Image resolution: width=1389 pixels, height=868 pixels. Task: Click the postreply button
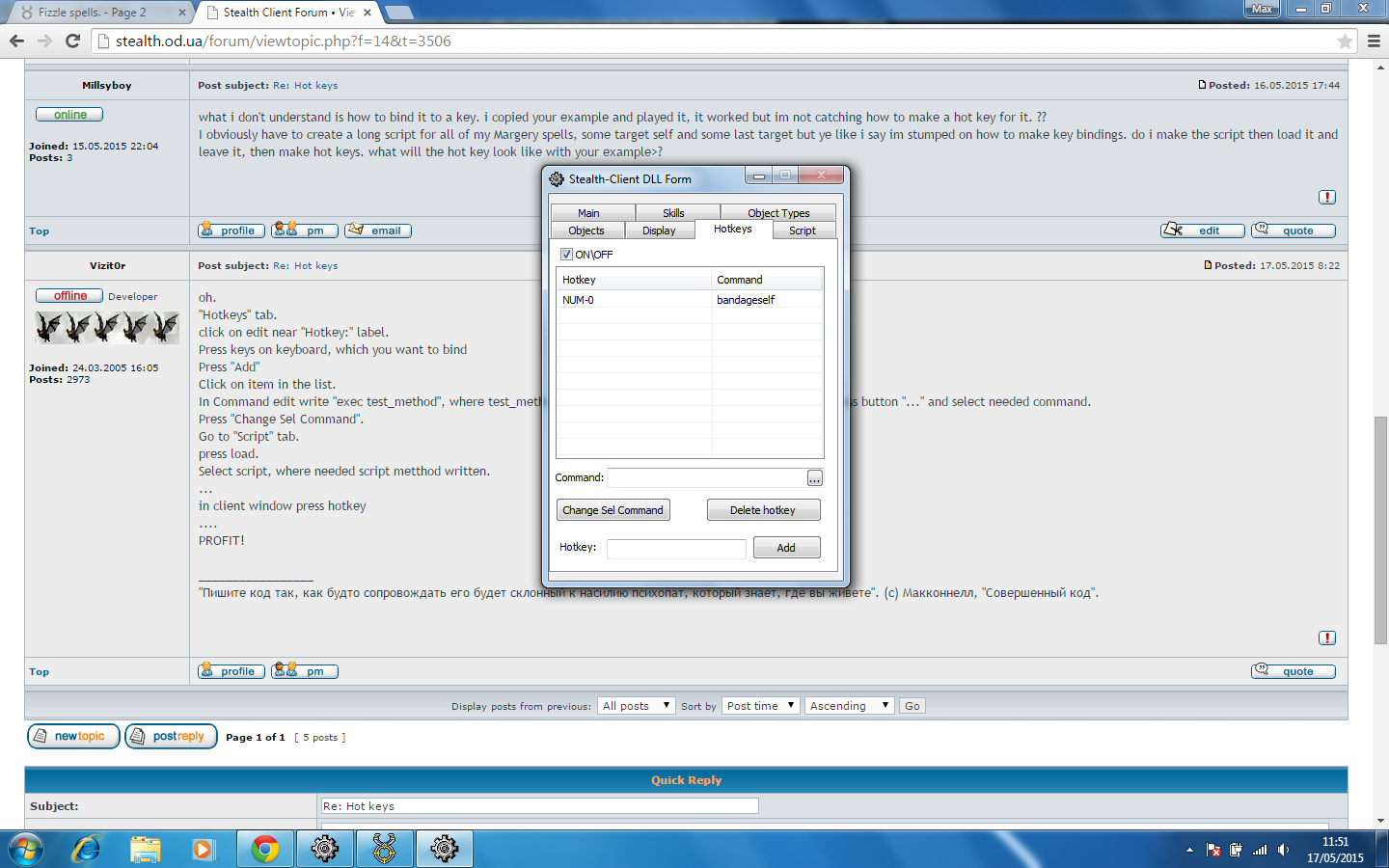coord(171,737)
